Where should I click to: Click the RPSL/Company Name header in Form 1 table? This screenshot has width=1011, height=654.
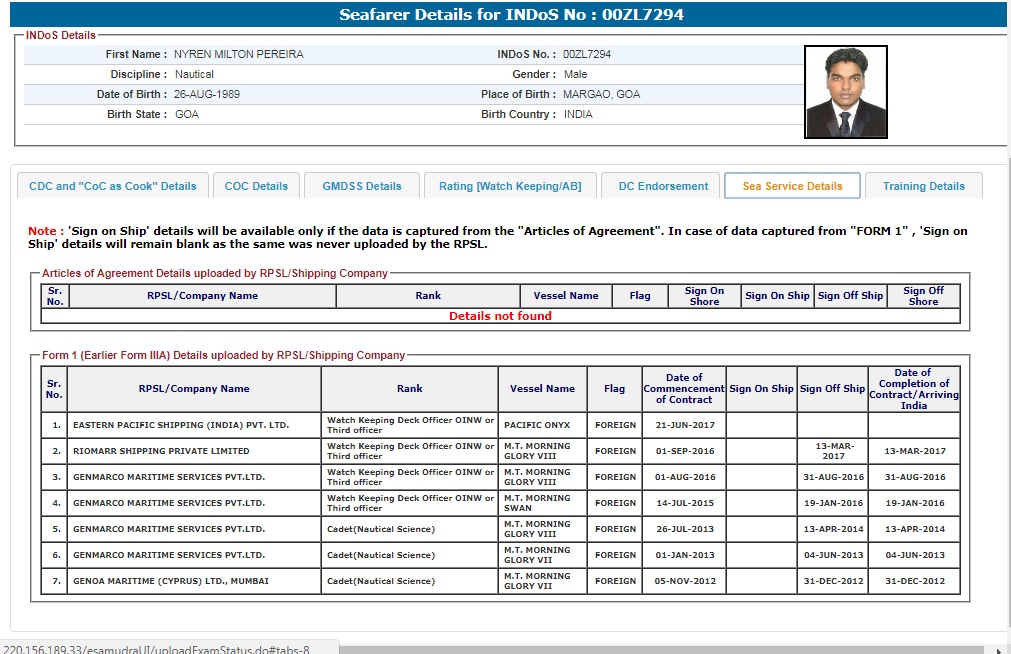[x=194, y=389]
